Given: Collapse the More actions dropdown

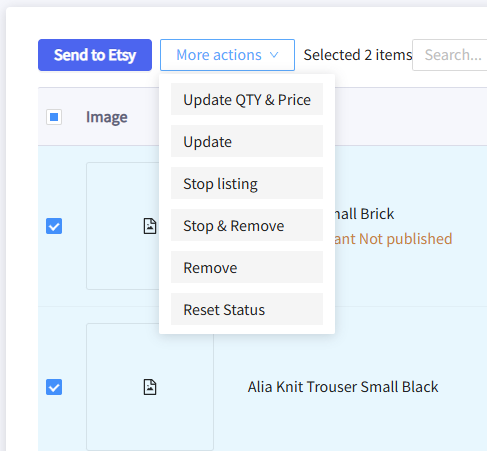Looking at the screenshot, I should pyautogui.click(x=227, y=55).
